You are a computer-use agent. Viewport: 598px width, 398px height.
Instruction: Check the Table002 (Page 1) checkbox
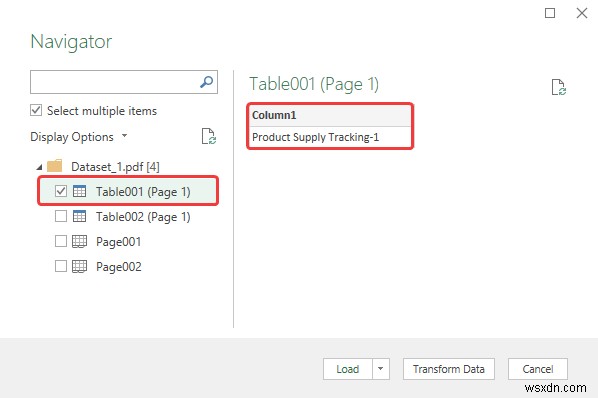point(61,216)
